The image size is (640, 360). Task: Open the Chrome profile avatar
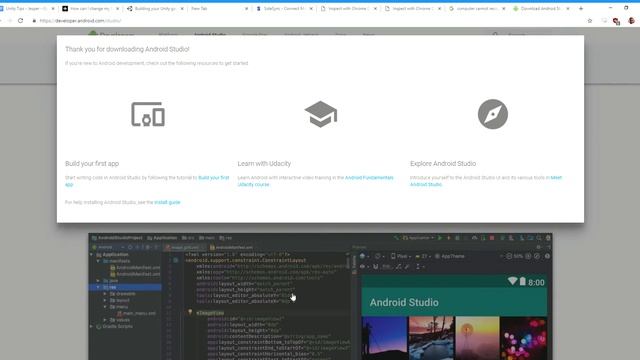[631, 20]
